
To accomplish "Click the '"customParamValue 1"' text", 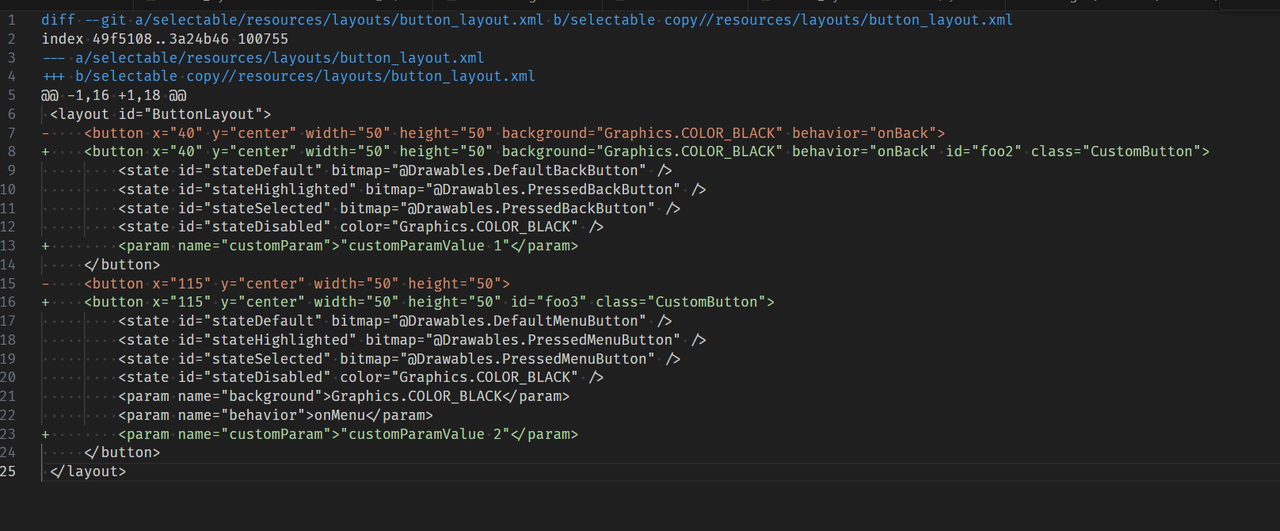I will tap(425, 245).
